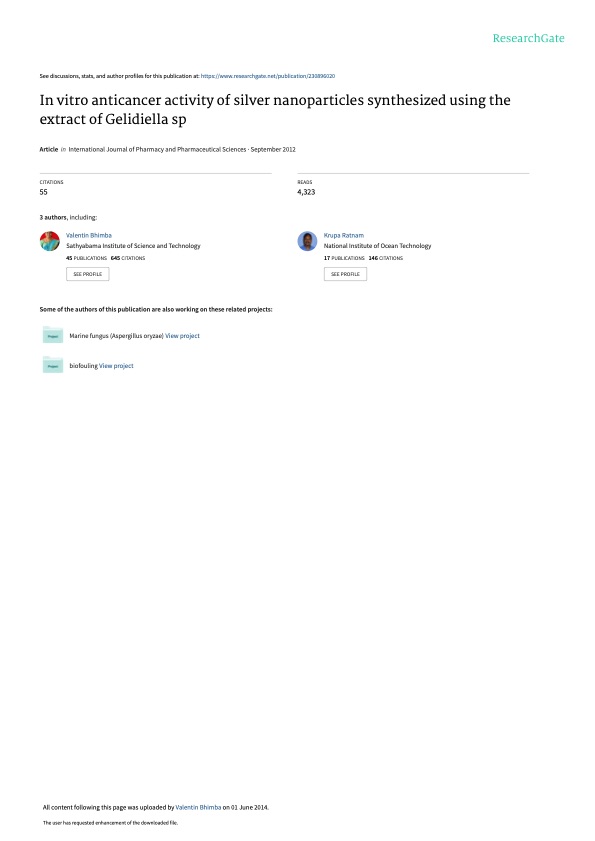Click Sathyabama Institute of Science and Technology affiliation

click(x=133, y=246)
